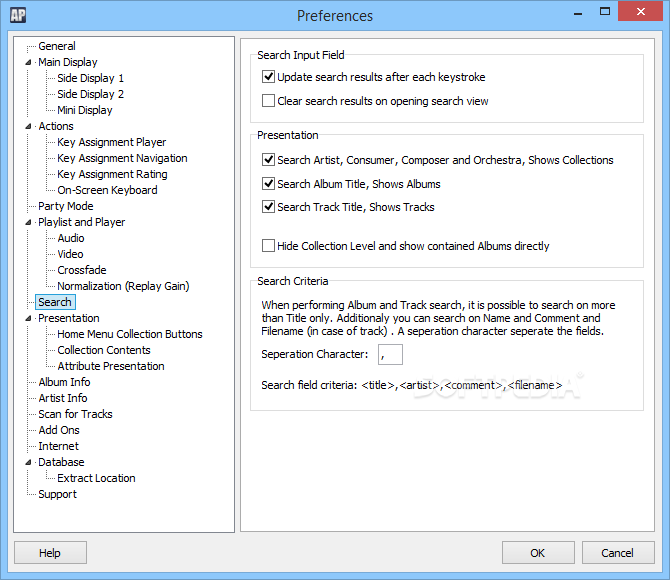Select the Search tree item
Screen dimensions: 670x580
[55, 302]
